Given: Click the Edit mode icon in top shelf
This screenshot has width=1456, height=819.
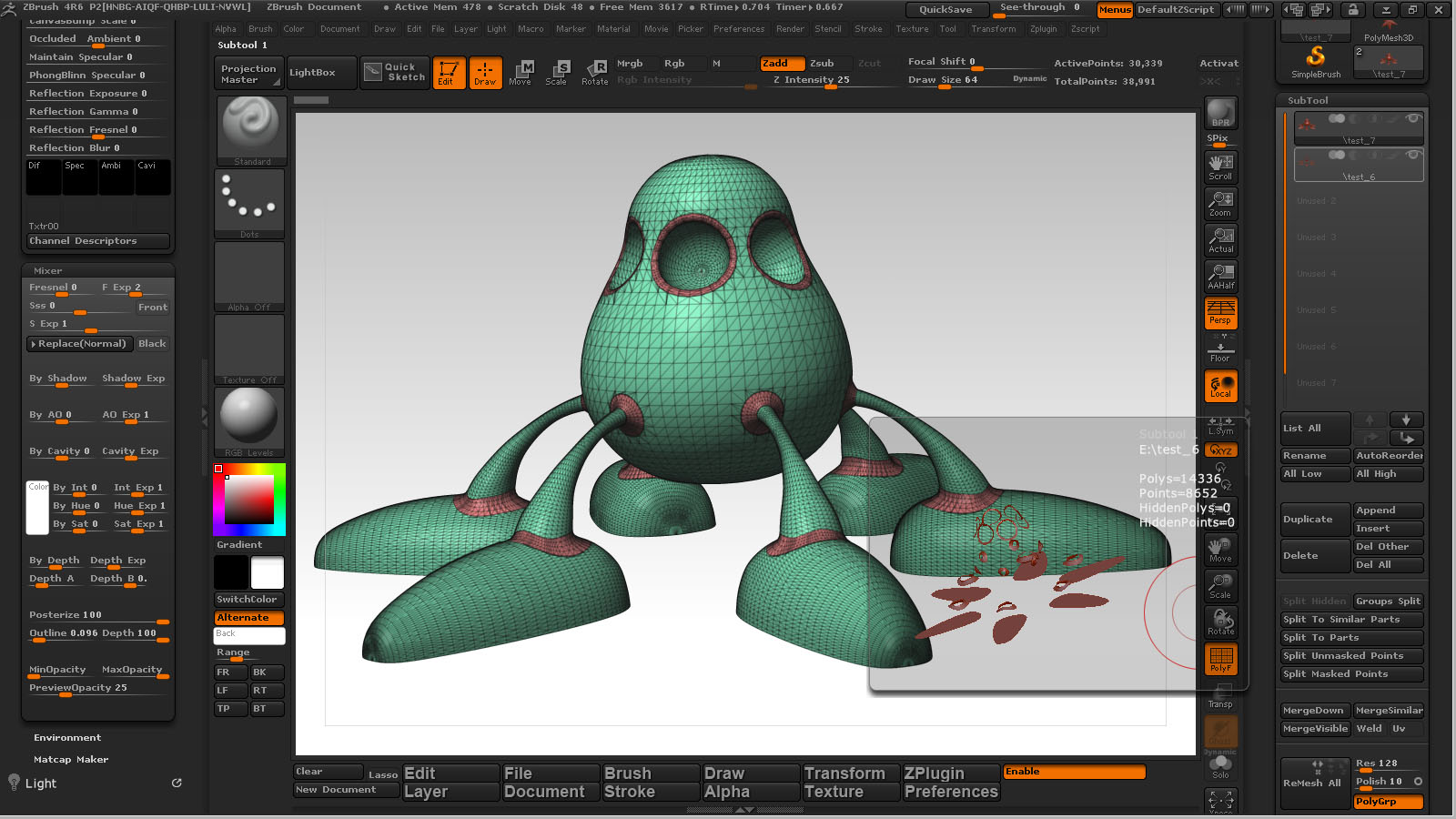Looking at the screenshot, I should tap(449, 73).
